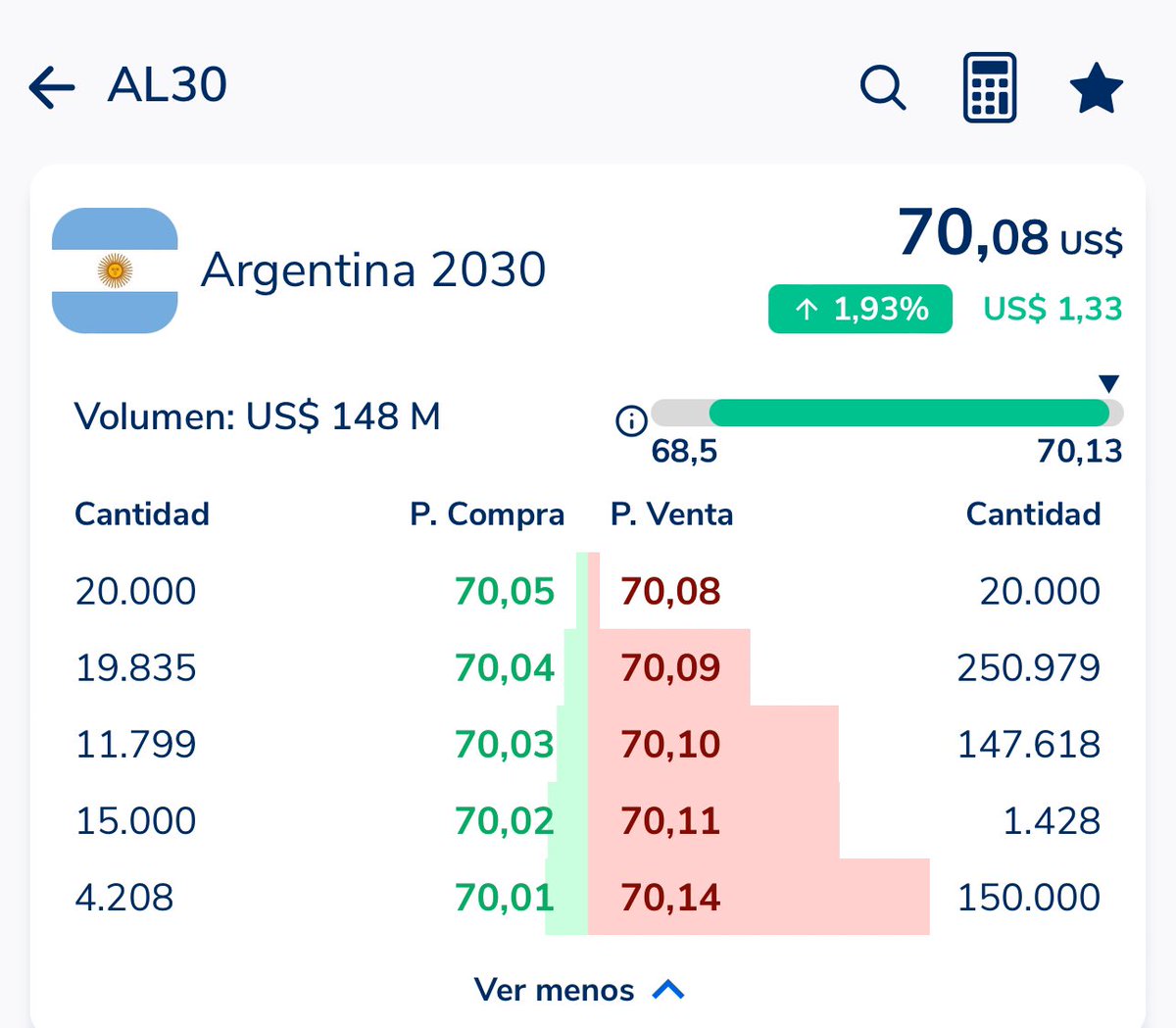Tap the 250.979 sell quantity

point(1028,668)
